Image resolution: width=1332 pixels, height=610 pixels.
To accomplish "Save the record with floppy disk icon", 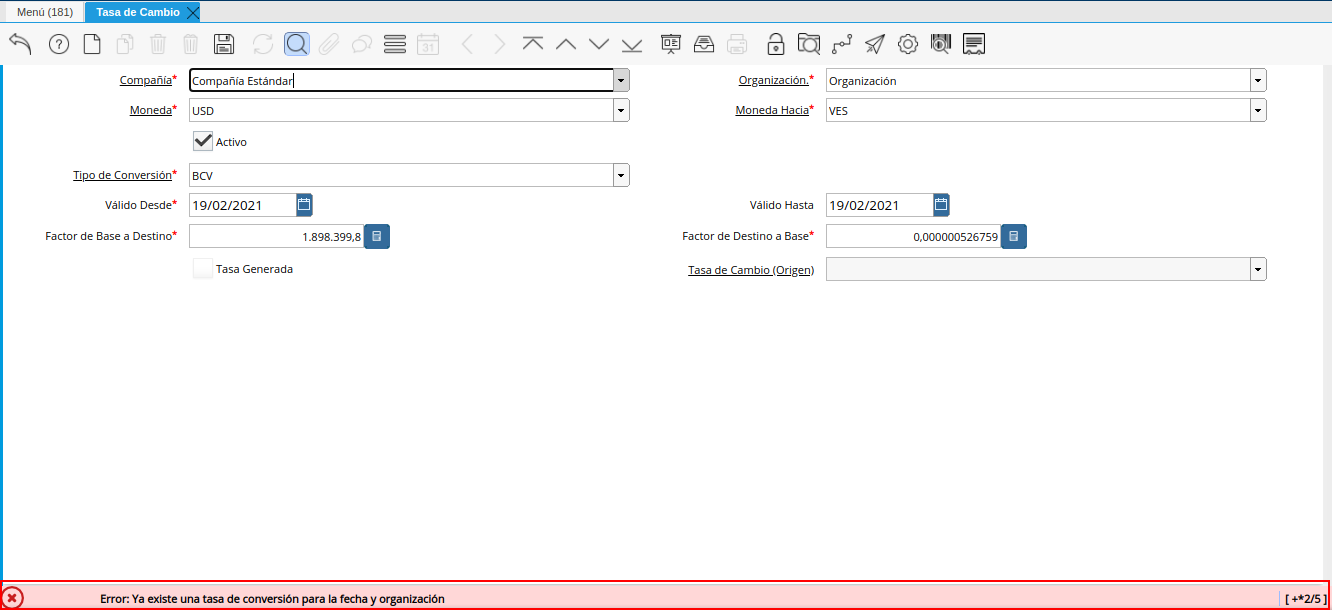I will [x=224, y=44].
